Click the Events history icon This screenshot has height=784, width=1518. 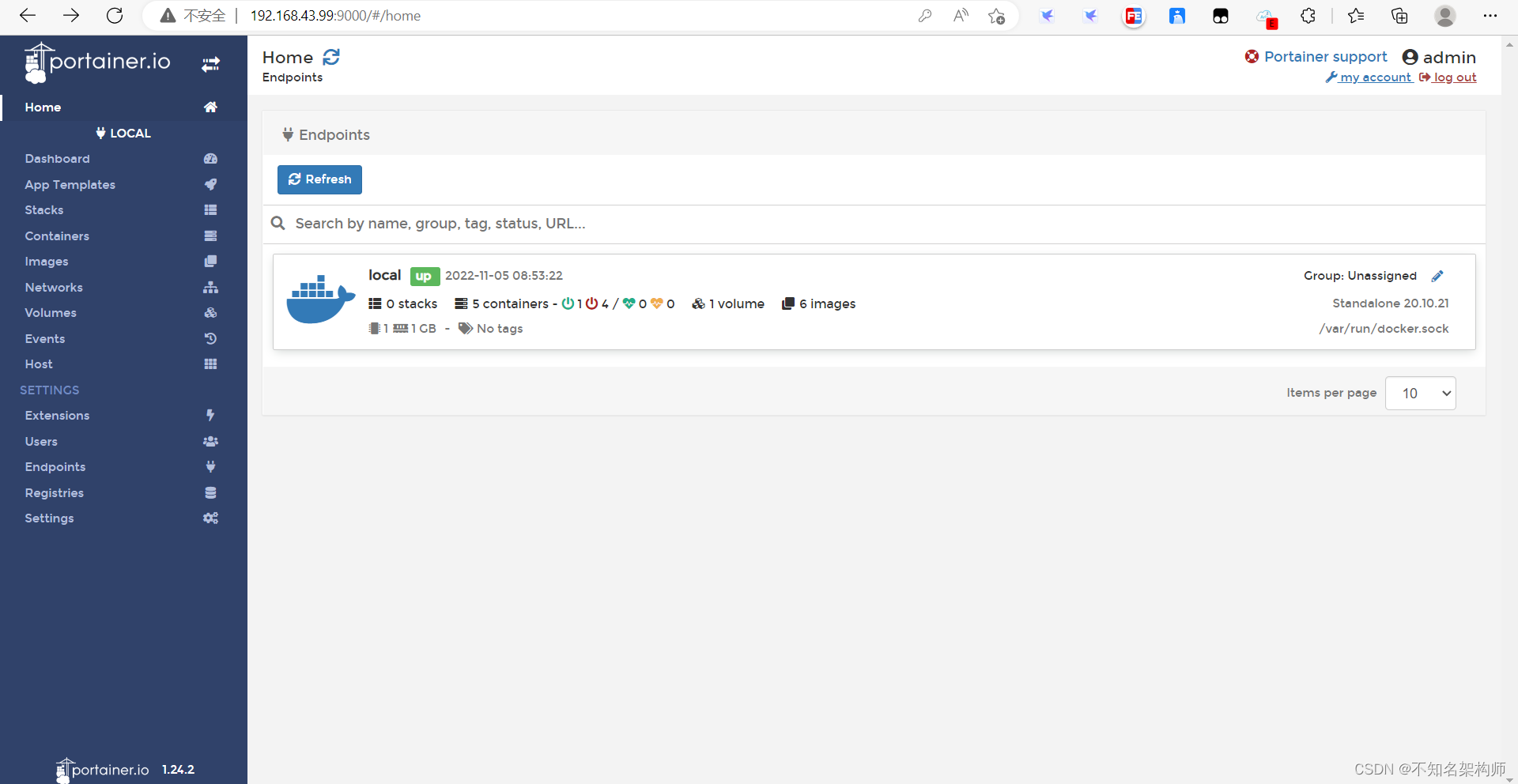click(x=210, y=338)
